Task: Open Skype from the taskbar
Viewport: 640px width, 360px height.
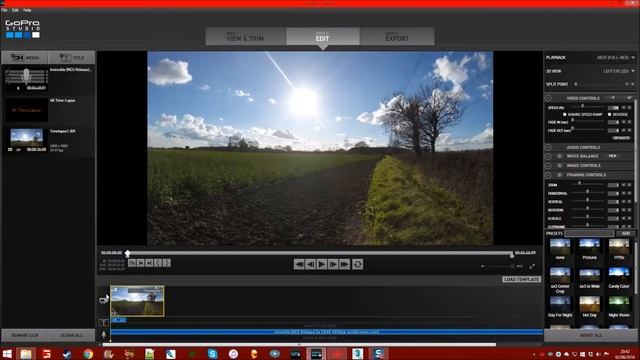Action: point(213,354)
